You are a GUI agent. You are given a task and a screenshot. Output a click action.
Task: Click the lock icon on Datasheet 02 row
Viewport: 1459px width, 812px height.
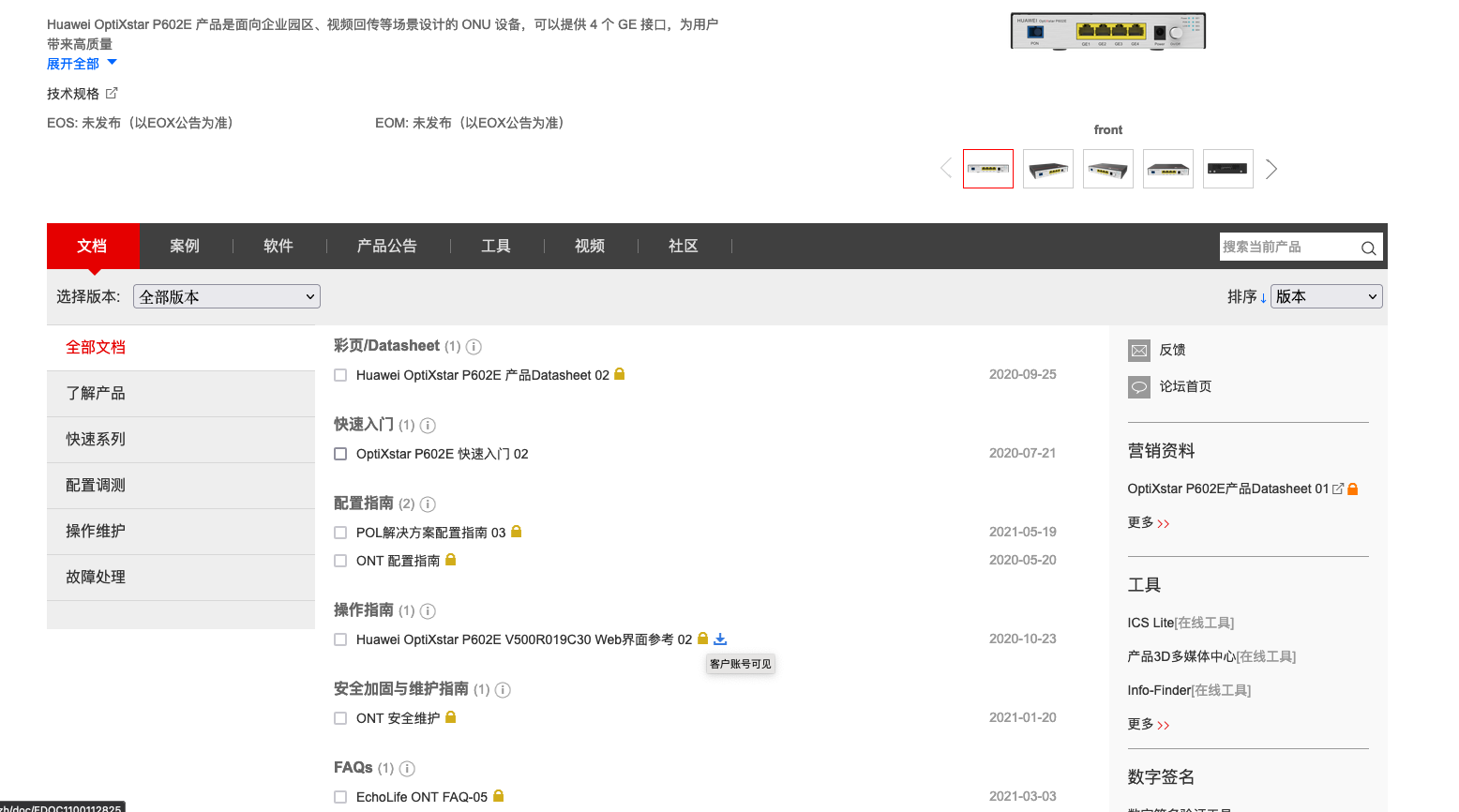(x=619, y=374)
